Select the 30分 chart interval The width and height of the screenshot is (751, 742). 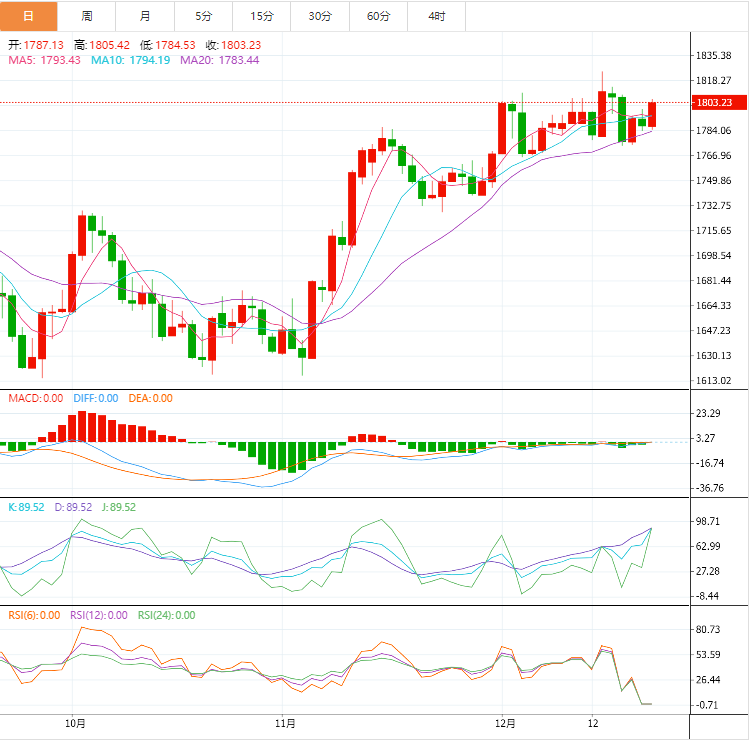(320, 16)
